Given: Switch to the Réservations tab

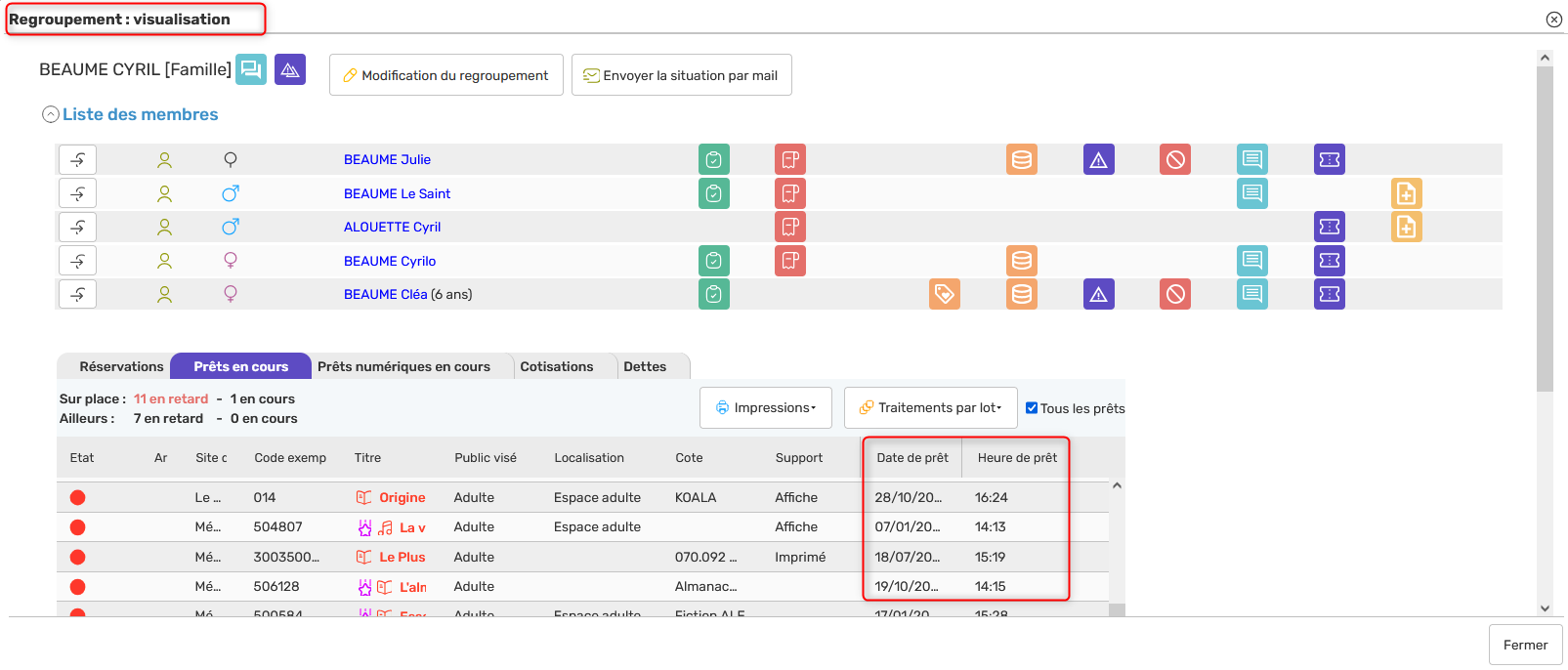Looking at the screenshot, I should pyautogui.click(x=121, y=366).
